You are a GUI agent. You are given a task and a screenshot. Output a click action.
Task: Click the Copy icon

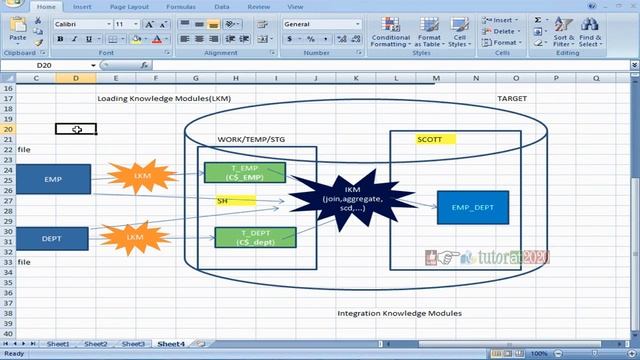point(38,31)
